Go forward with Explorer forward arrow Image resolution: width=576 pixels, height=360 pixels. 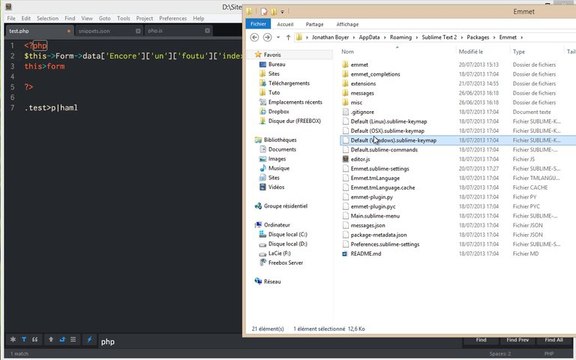[267, 37]
